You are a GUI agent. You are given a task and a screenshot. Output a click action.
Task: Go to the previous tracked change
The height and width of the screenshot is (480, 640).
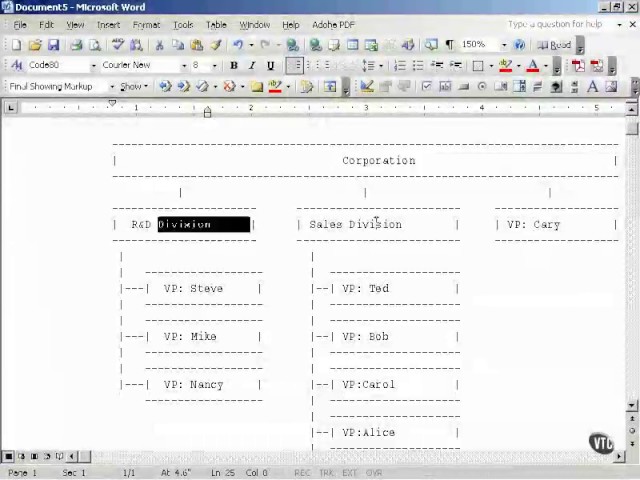[165, 87]
